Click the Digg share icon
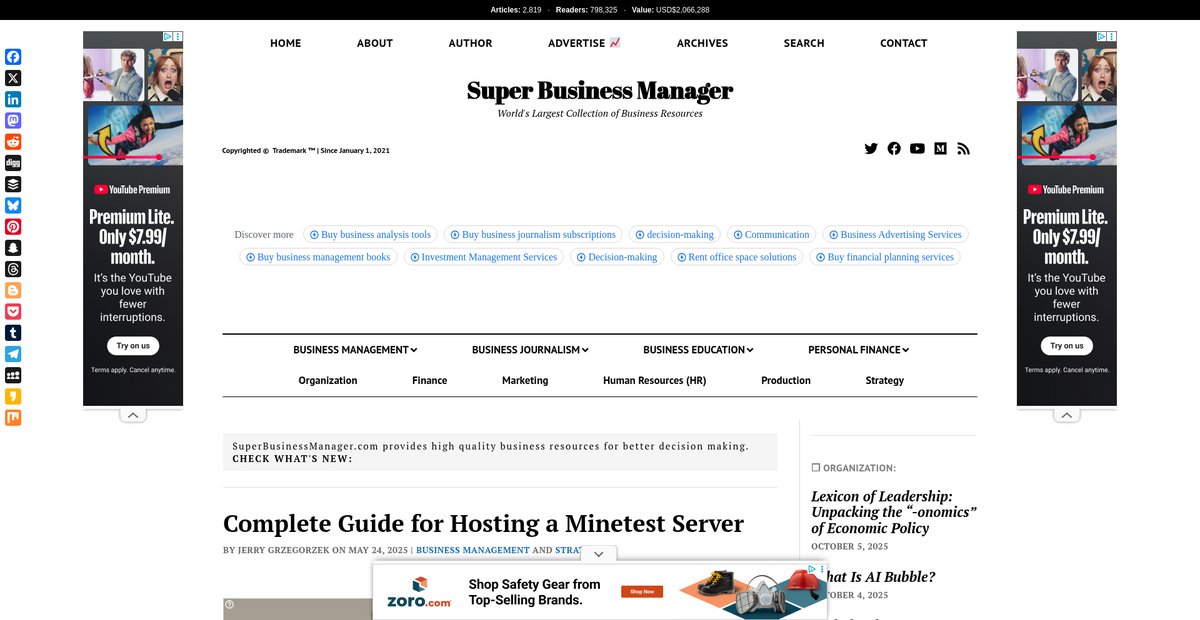This screenshot has width=1200, height=620. 13,163
